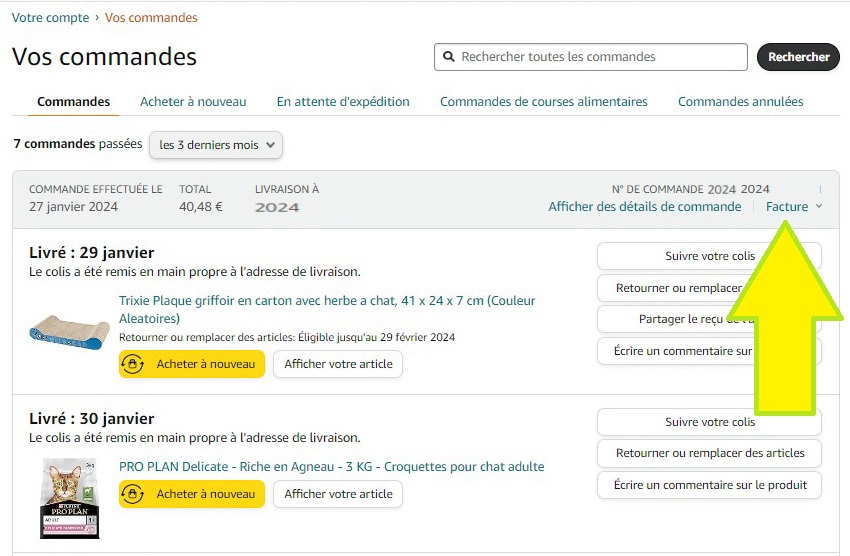The image size is (850, 556).
Task: Switch to the 'Acheter à nouveau' tab
Action: coord(193,101)
